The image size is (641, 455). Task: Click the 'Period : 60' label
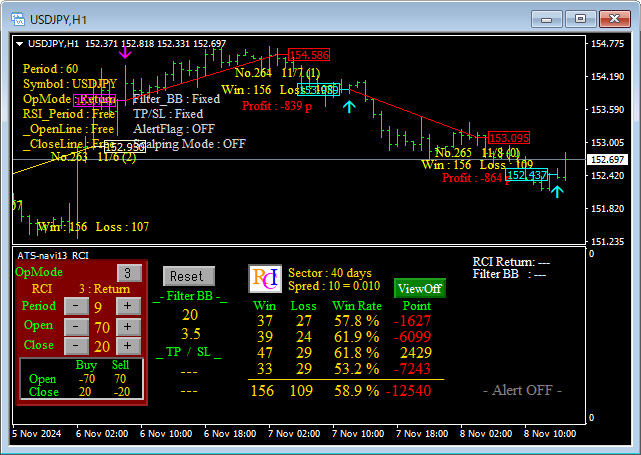tap(50, 69)
